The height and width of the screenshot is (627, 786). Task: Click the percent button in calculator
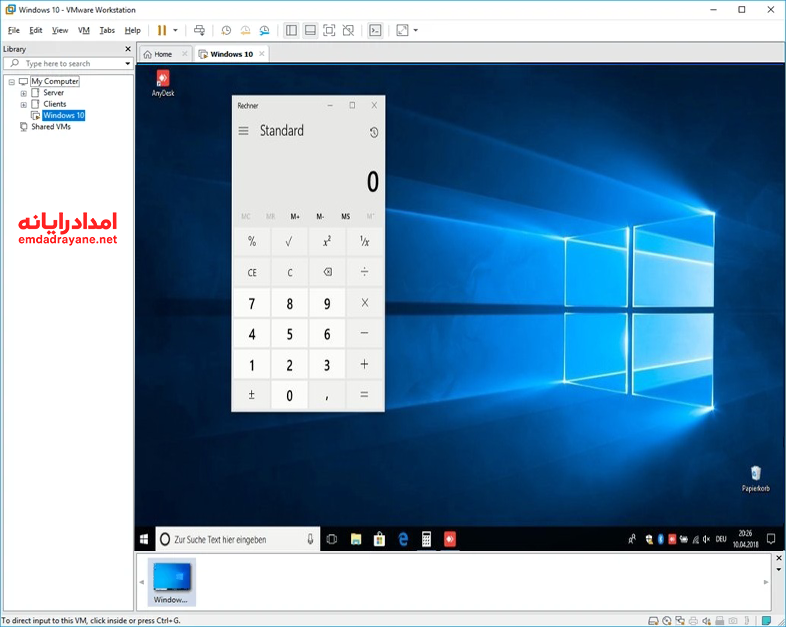pyautogui.click(x=252, y=242)
